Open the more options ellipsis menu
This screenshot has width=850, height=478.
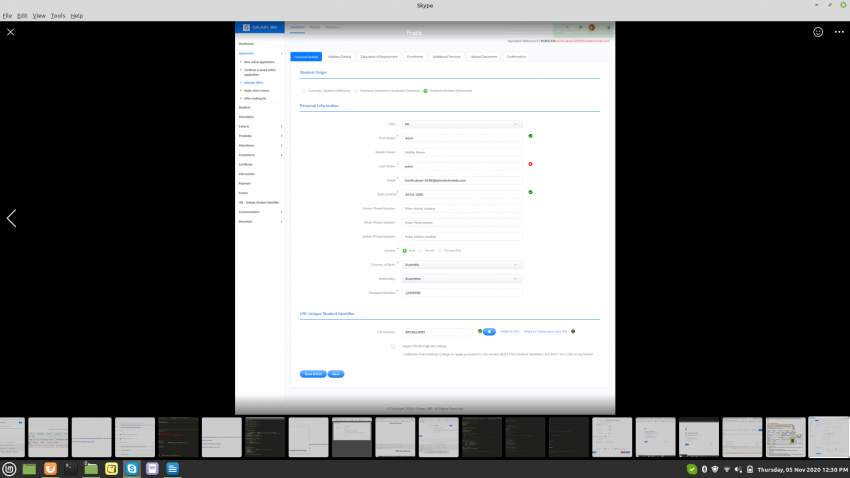click(x=838, y=32)
